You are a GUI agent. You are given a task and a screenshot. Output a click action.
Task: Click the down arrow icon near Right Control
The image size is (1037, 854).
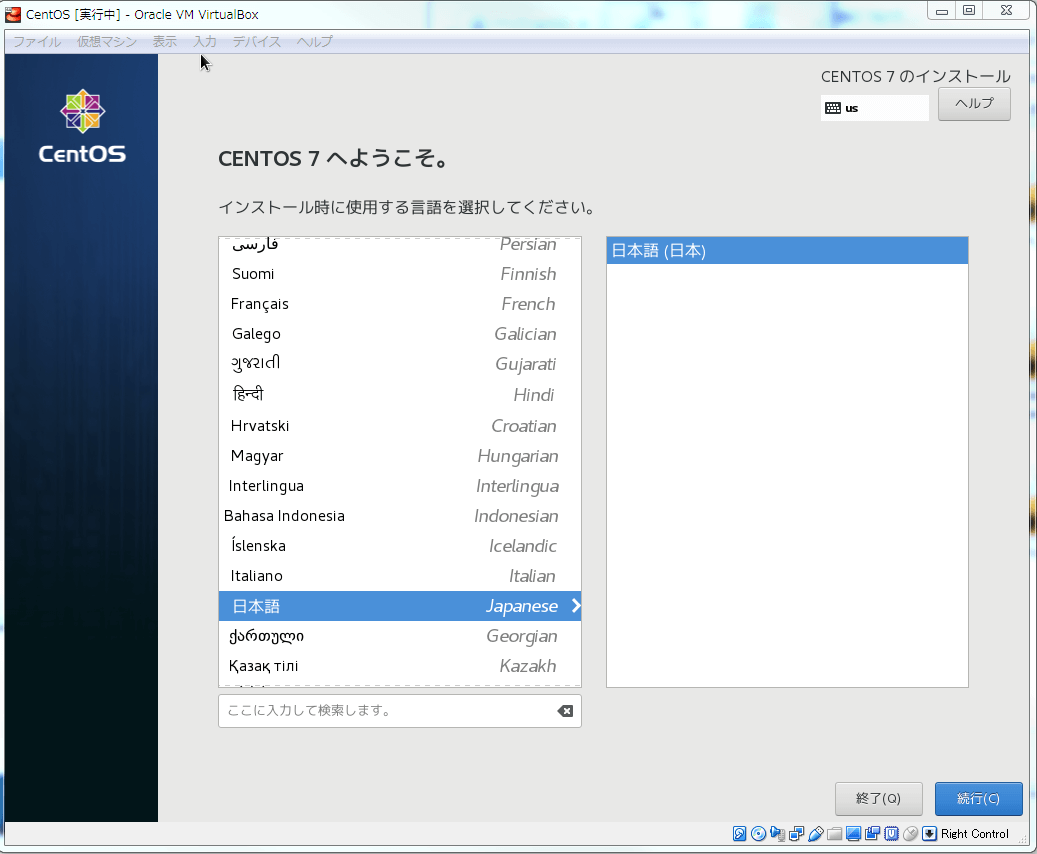pos(930,833)
